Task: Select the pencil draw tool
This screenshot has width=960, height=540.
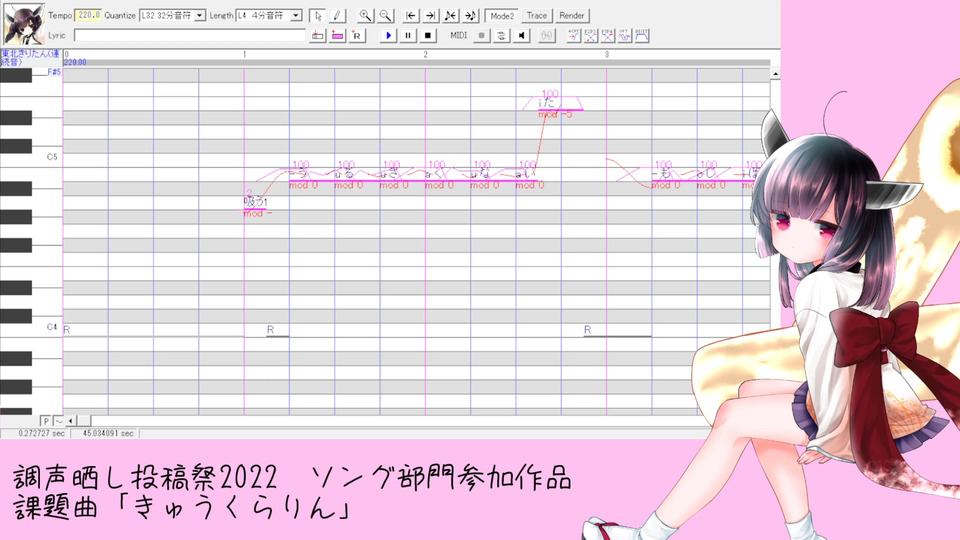Action: (337, 15)
